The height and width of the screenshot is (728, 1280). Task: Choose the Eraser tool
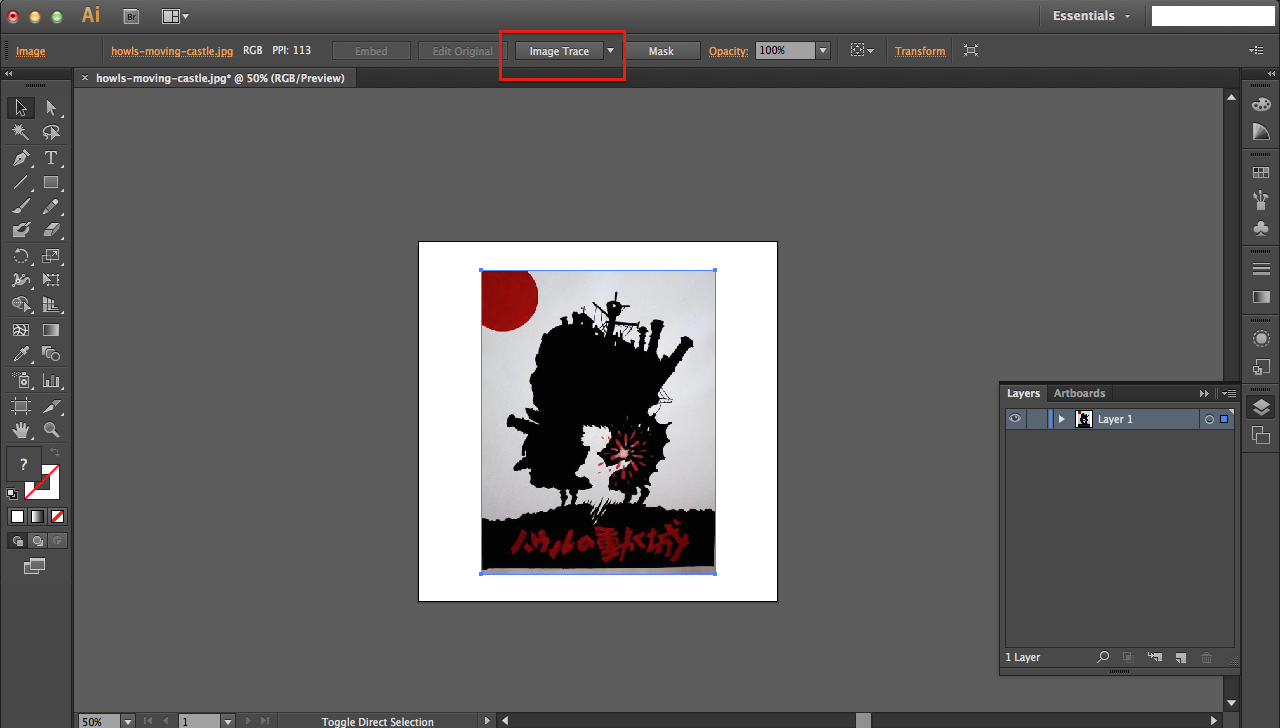point(51,231)
